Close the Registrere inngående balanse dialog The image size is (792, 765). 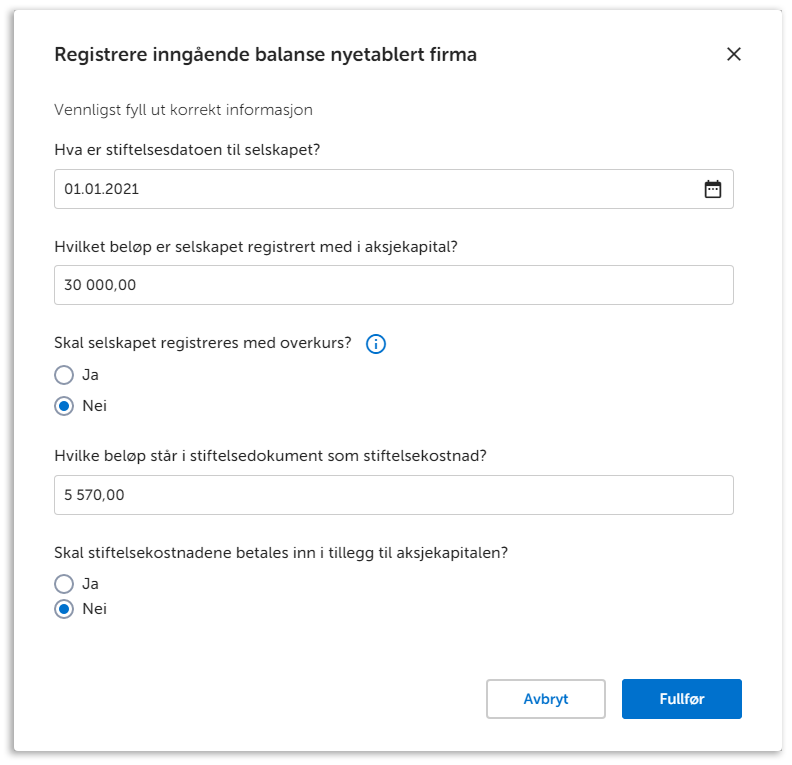[x=733, y=54]
